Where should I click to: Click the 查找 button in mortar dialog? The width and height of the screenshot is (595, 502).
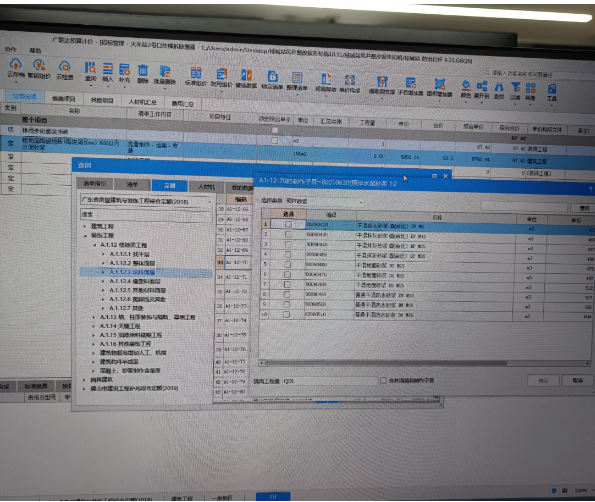pos(584,208)
